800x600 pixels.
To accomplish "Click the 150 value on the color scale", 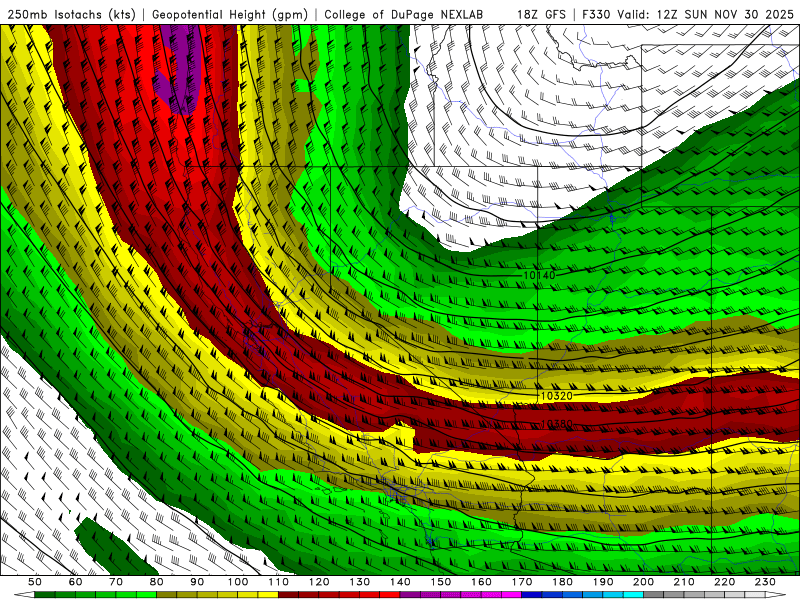I will click(x=441, y=582).
